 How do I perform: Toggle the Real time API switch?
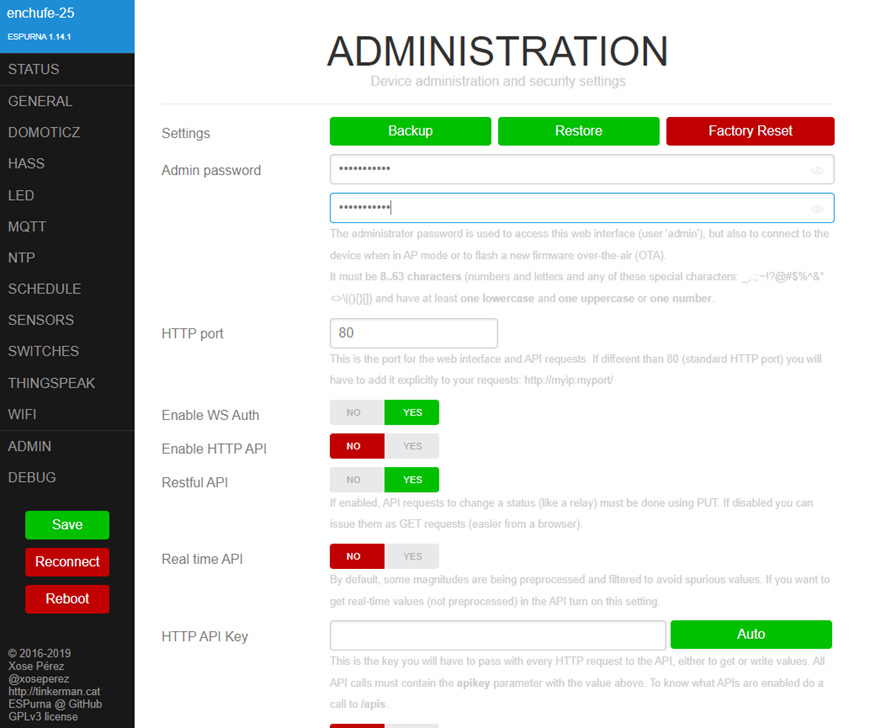tap(384, 556)
